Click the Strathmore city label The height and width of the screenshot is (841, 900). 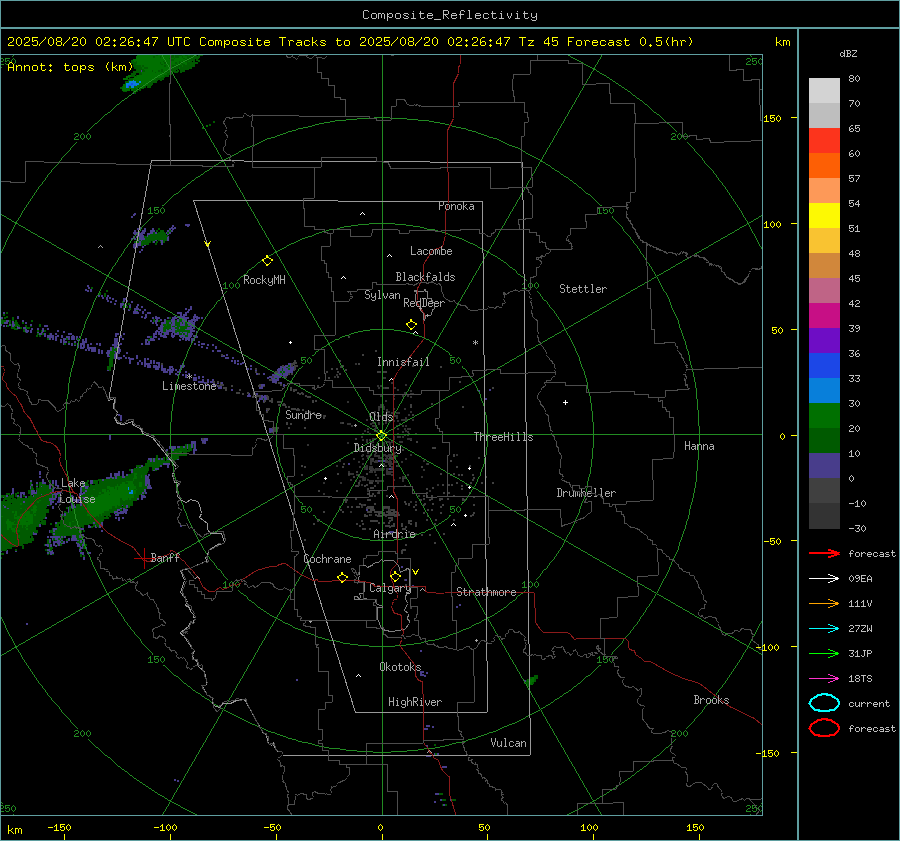click(486, 592)
